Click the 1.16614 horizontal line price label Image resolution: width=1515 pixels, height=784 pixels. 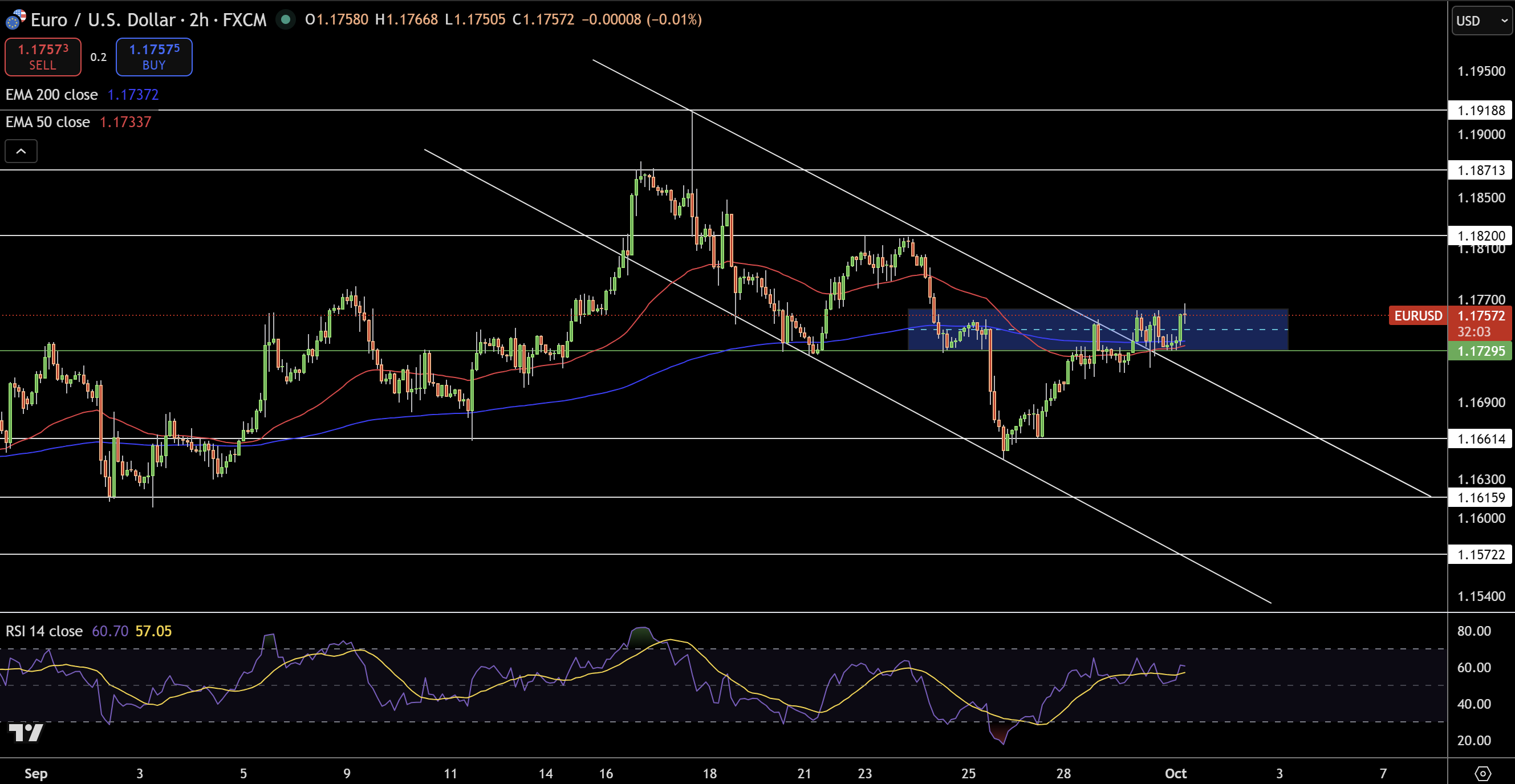[x=1480, y=439]
